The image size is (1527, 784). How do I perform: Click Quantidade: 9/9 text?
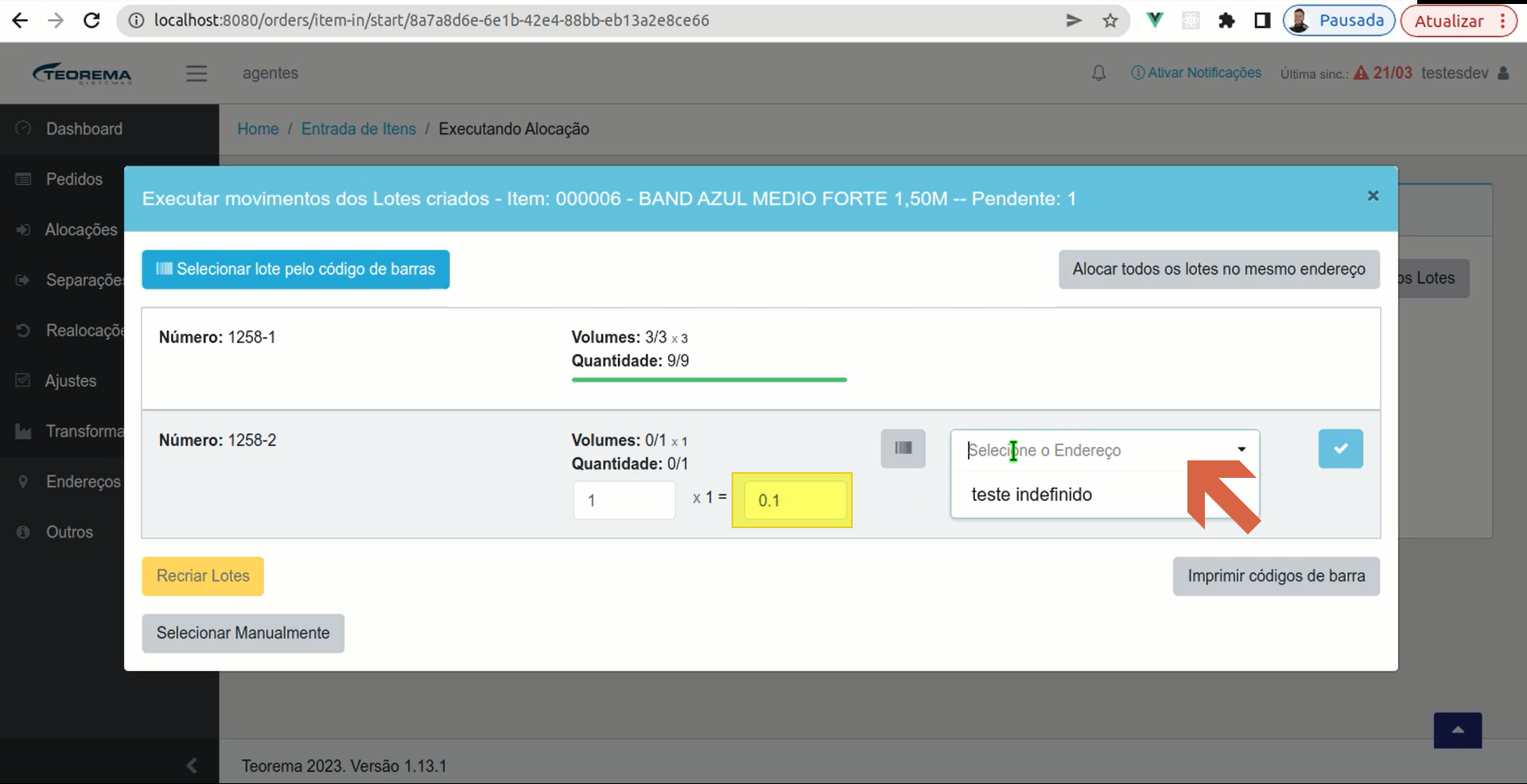click(630, 361)
